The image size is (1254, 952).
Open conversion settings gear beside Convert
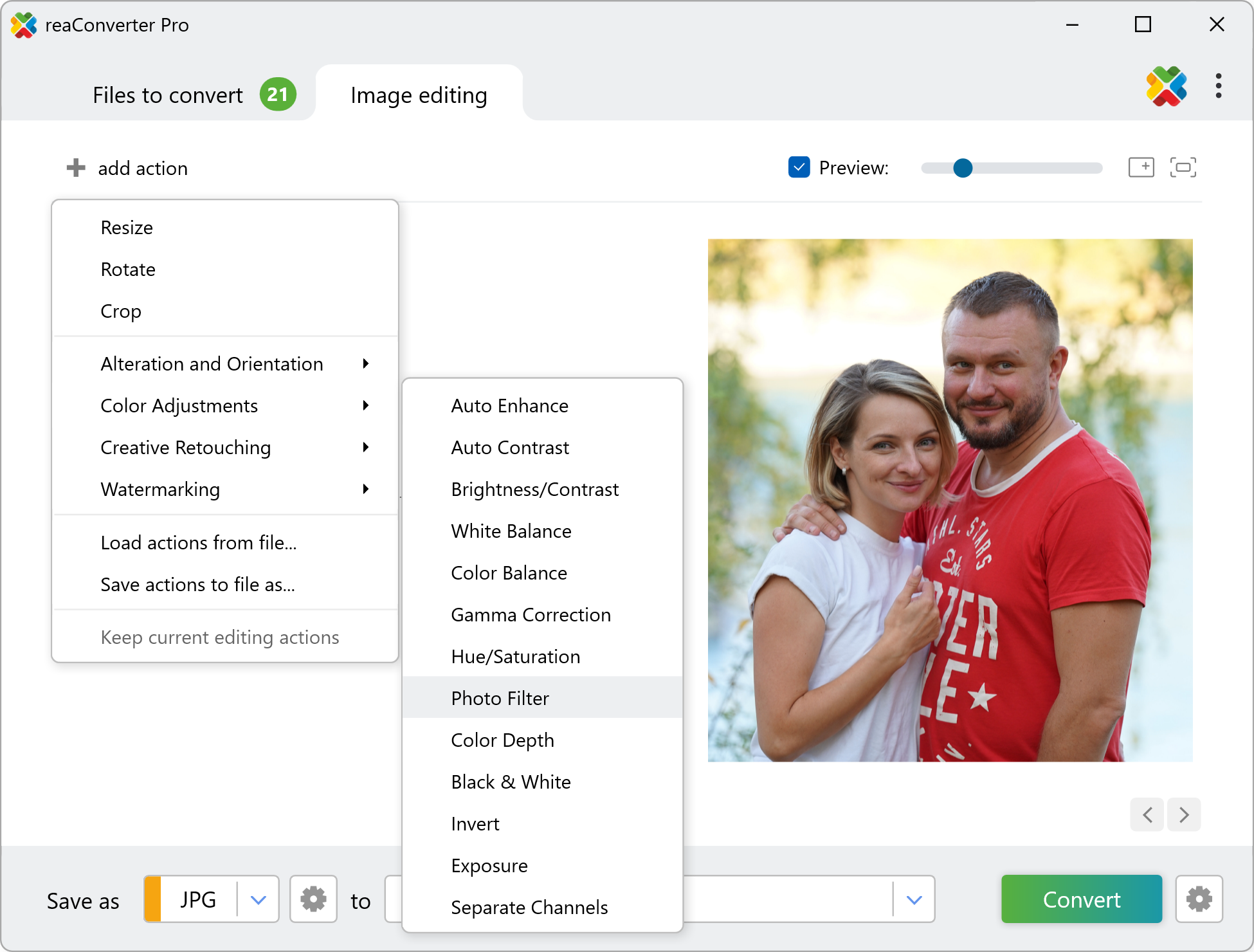(1199, 899)
